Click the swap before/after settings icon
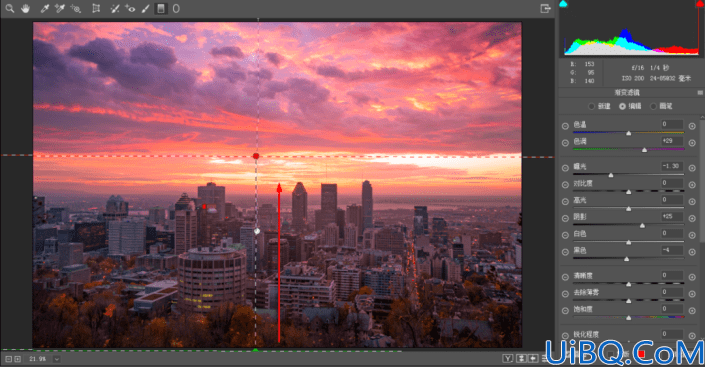The image size is (705, 367). point(521,358)
